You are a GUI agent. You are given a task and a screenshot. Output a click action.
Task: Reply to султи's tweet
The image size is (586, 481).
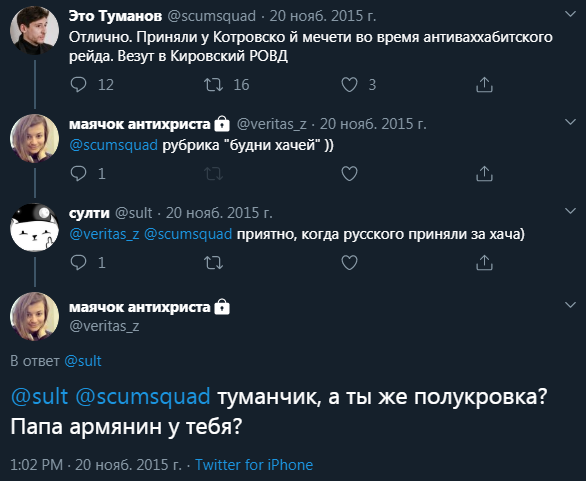click(78, 262)
